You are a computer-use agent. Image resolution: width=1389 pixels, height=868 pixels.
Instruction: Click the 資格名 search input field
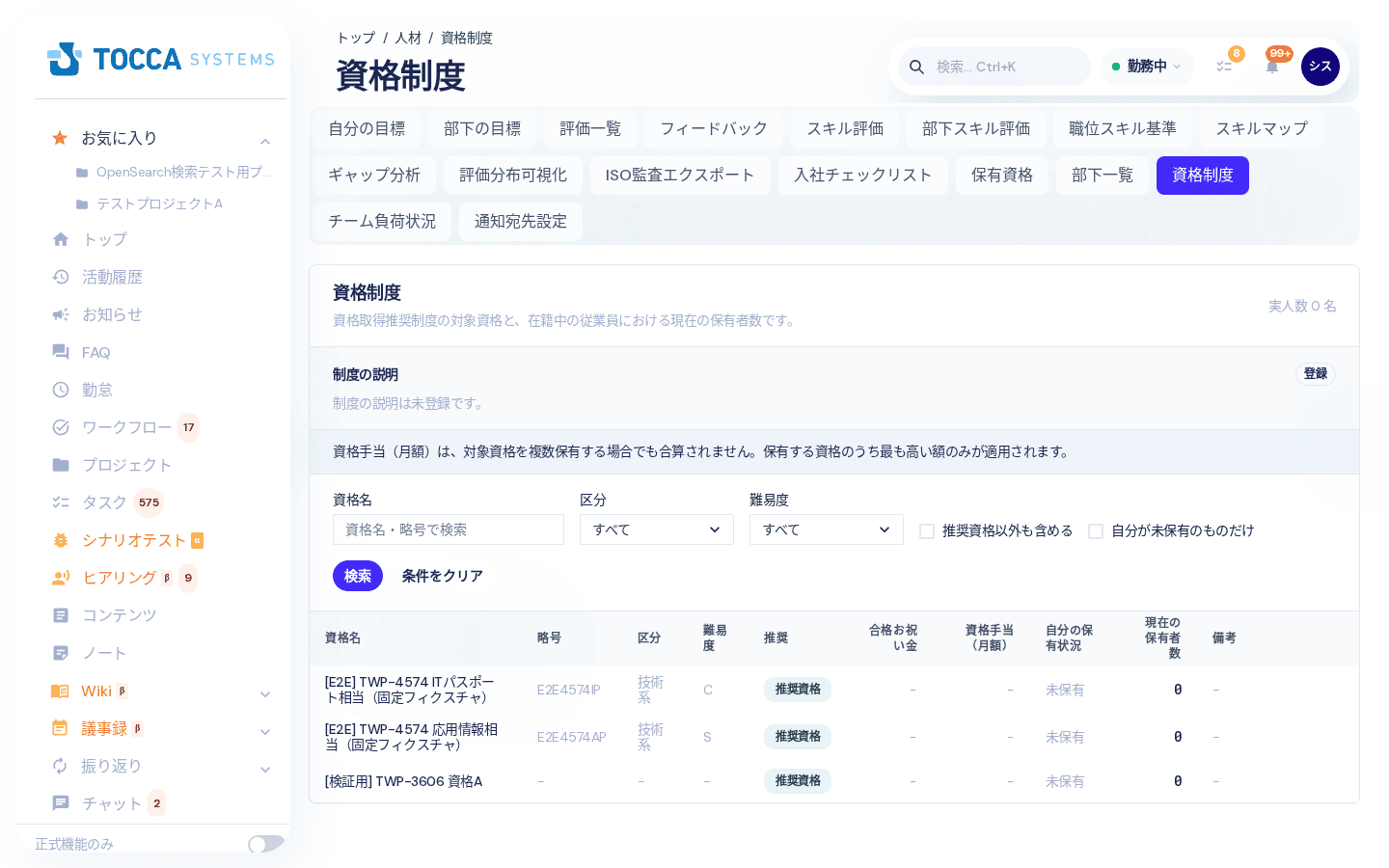coord(449,529)
